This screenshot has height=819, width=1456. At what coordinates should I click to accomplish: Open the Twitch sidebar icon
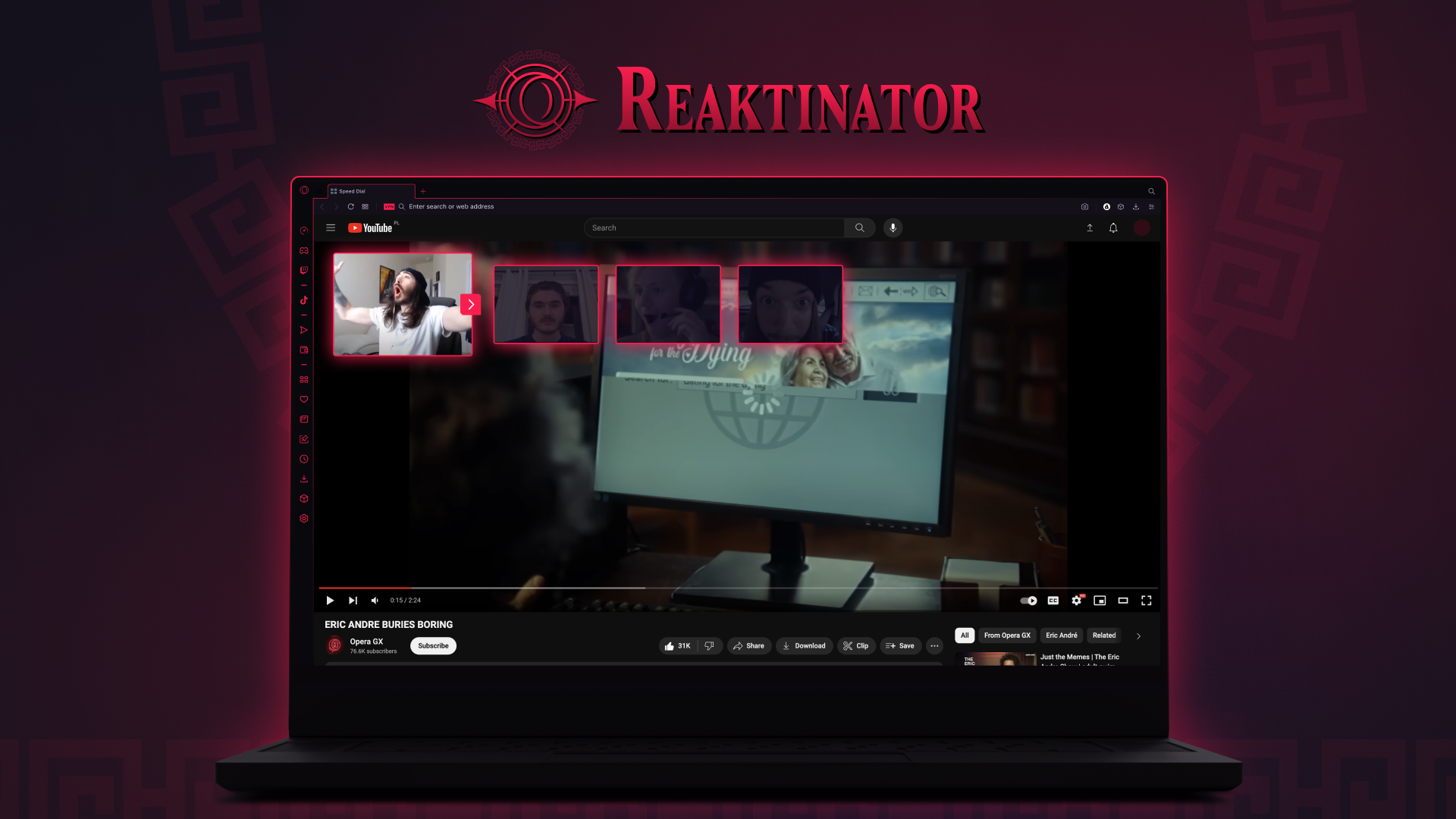[x=304, y=270]
